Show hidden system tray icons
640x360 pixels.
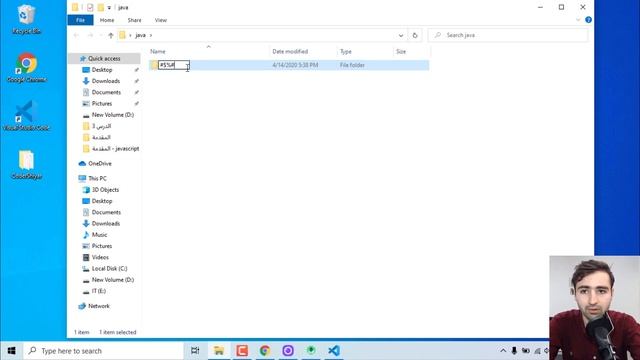tap(503, 351)
